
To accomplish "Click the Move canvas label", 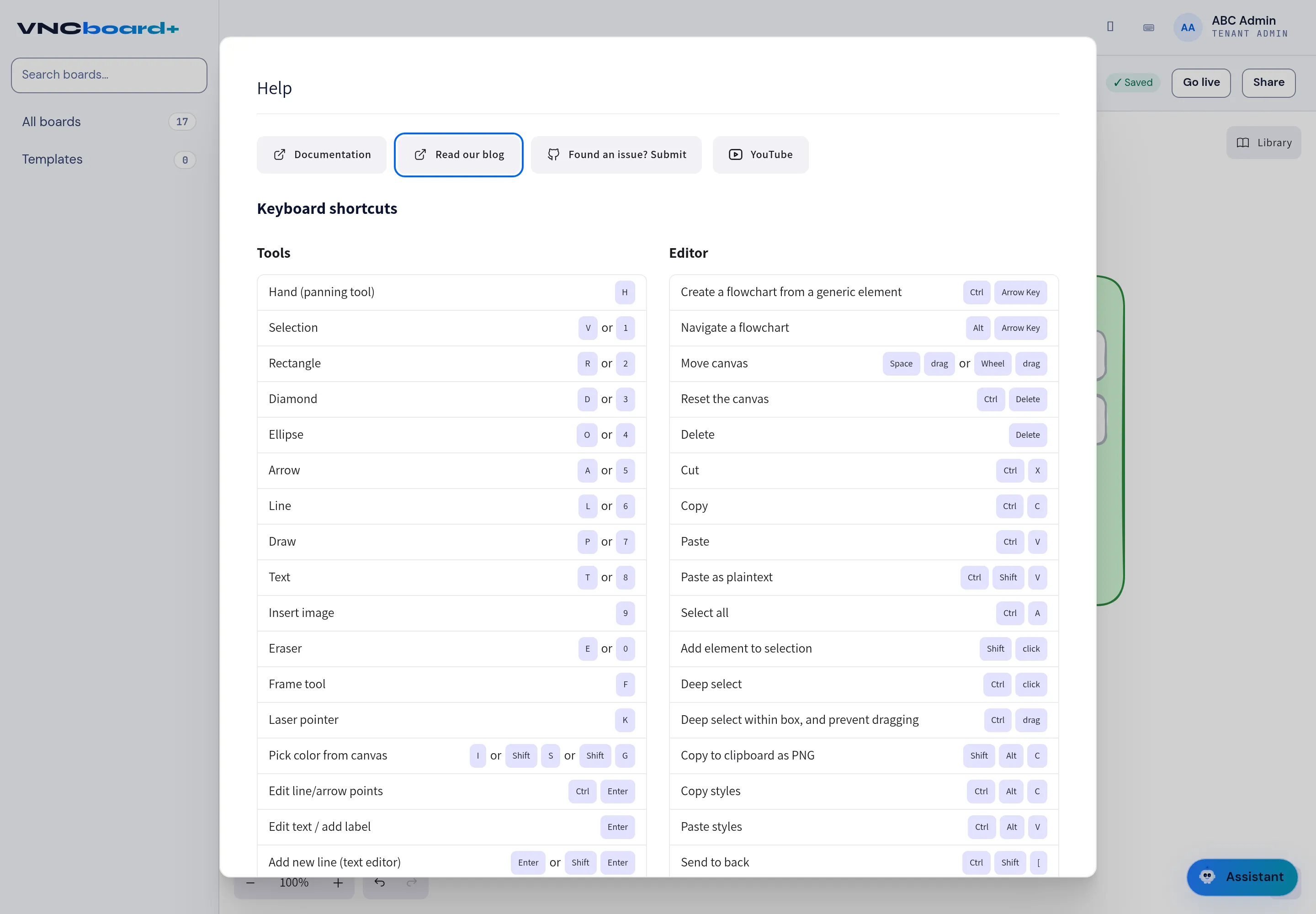I will point(714,363).
